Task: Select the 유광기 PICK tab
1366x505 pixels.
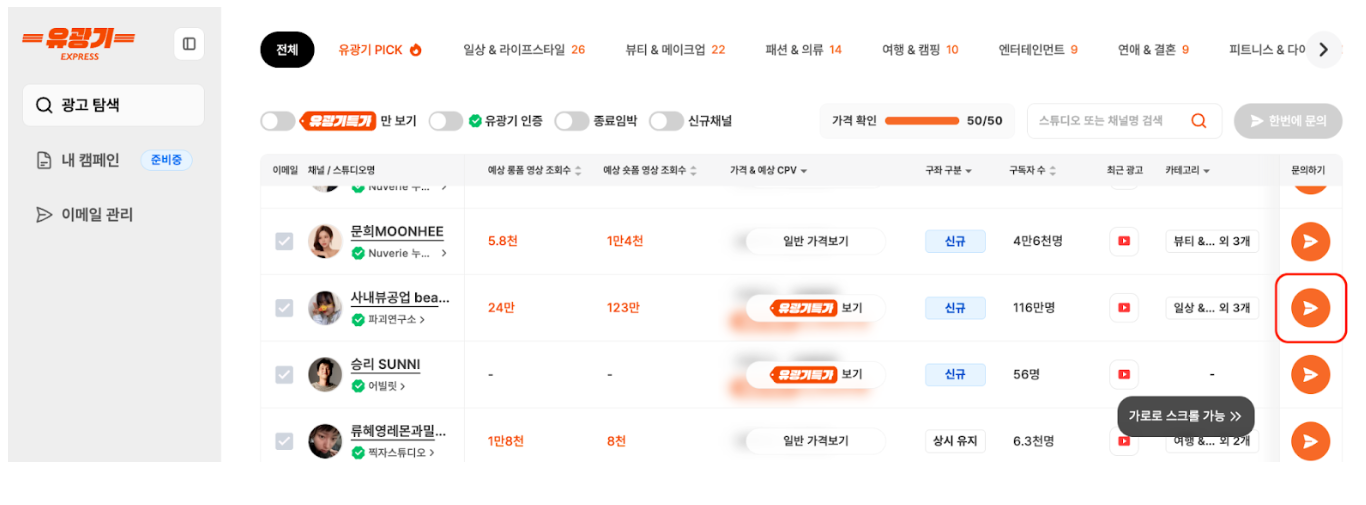Action: click(x=380, y=49)
